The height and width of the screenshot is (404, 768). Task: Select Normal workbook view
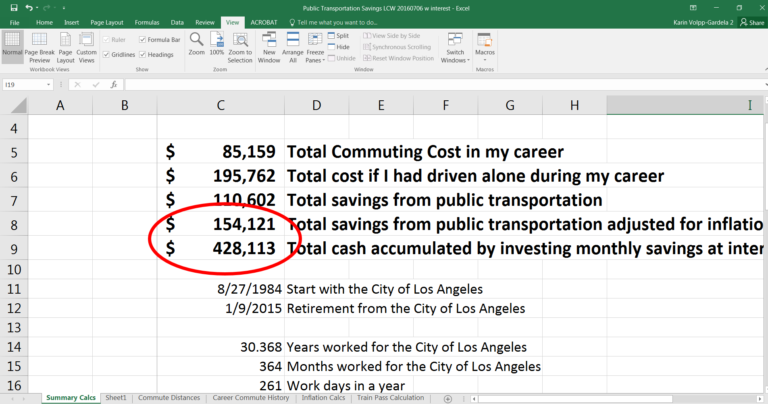pyautogui.click(x=12, y=47)
